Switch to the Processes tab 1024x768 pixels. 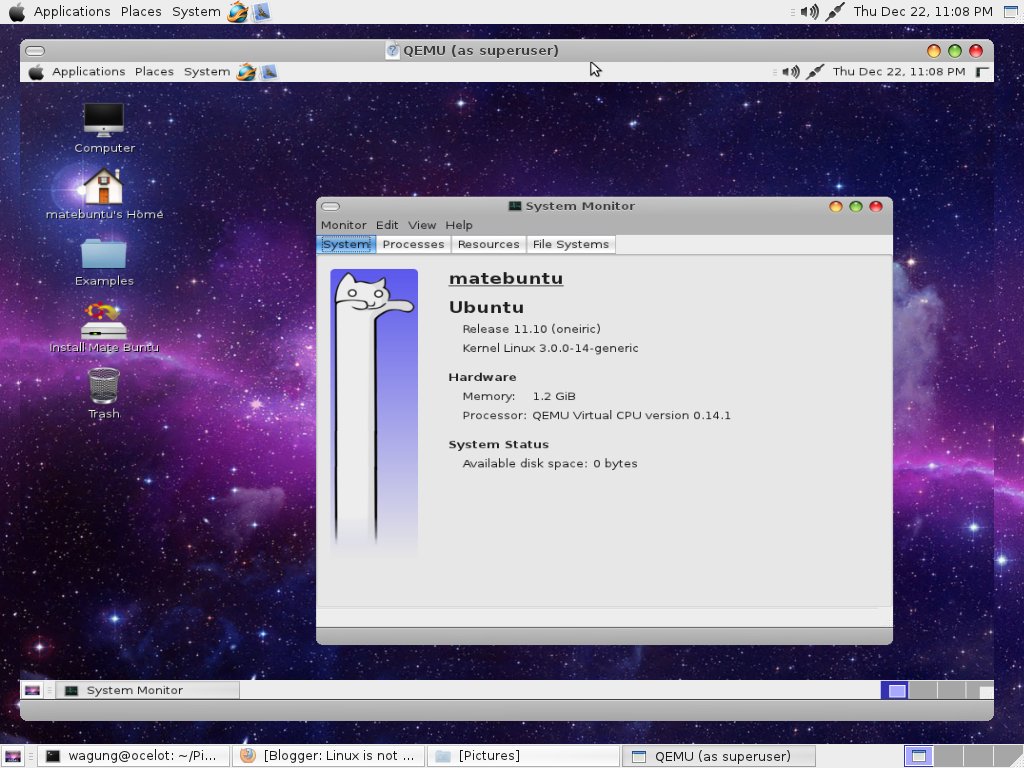413,244
